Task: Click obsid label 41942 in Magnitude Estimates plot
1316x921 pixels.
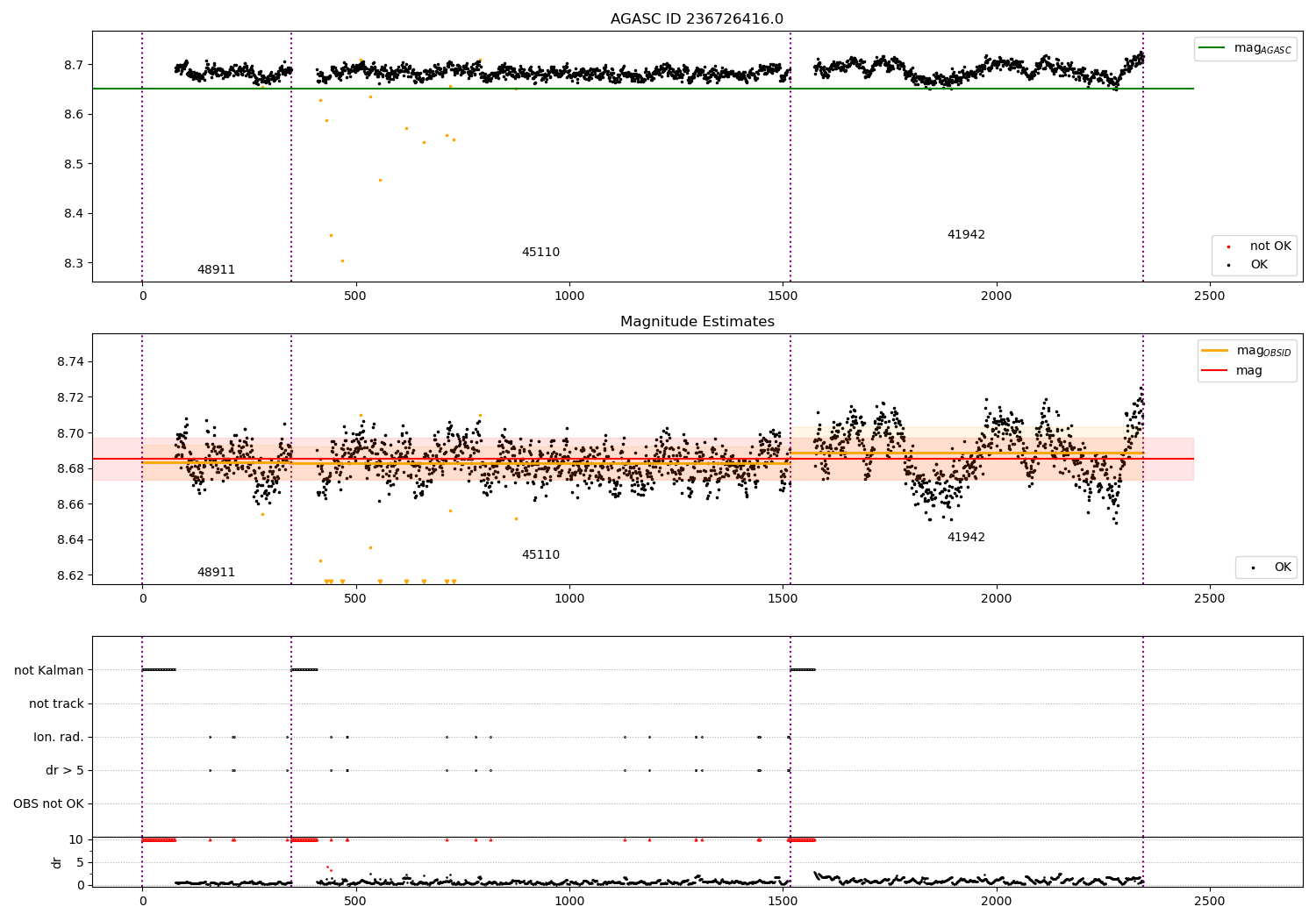Action: pos(966,538)
